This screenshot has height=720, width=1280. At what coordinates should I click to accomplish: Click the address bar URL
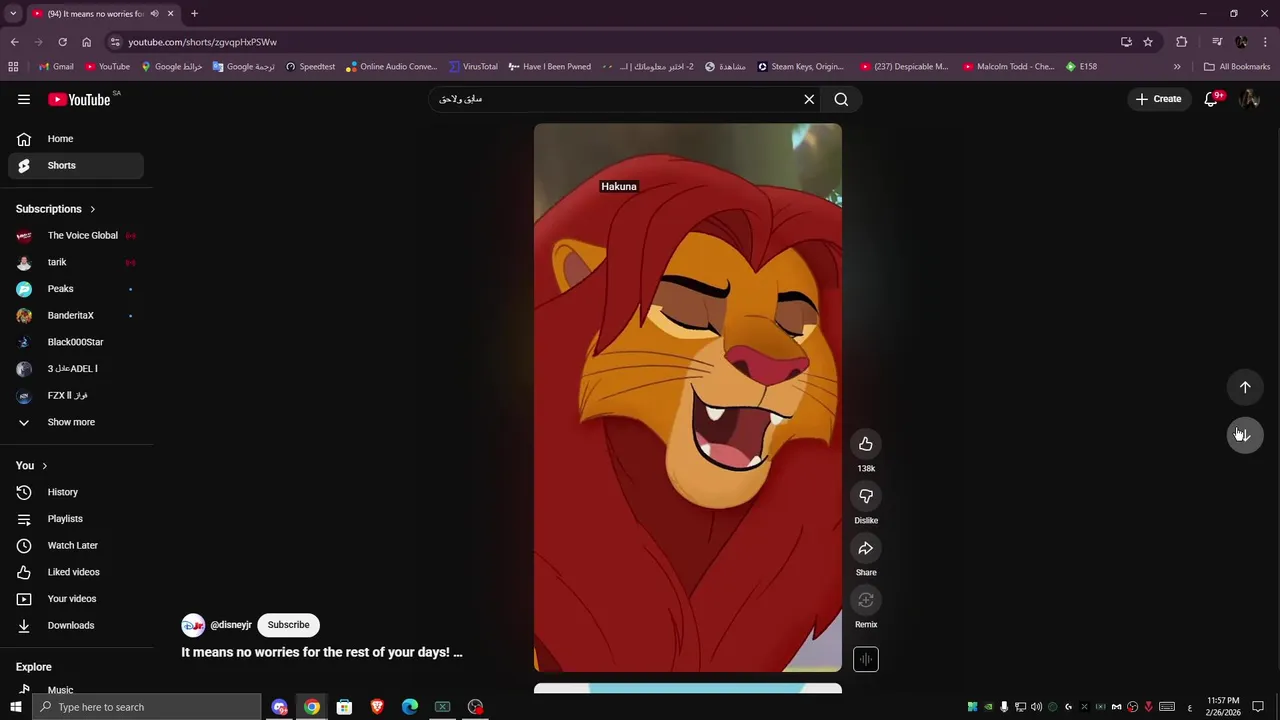[203, 42]
